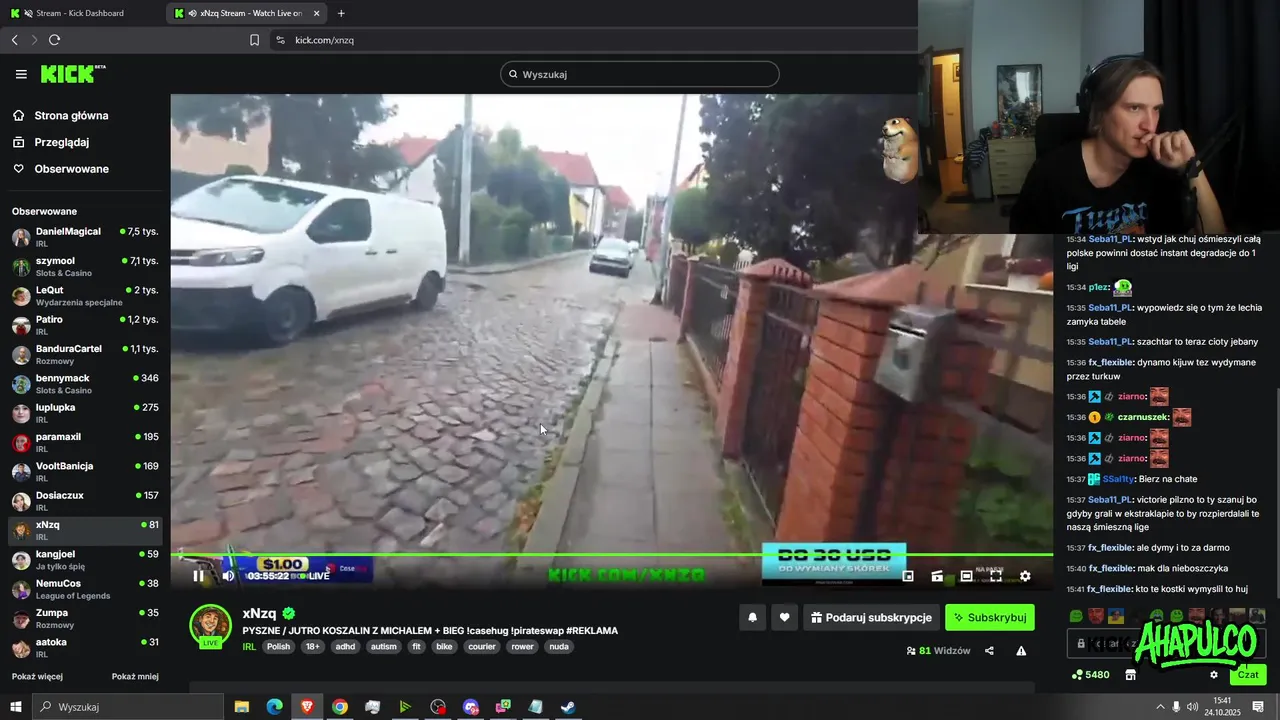Show hidden tray icons chevron
Image resolution: width=1280 pixels, height=720 pixels.
pyautogui.click(x=1160, y=707)
